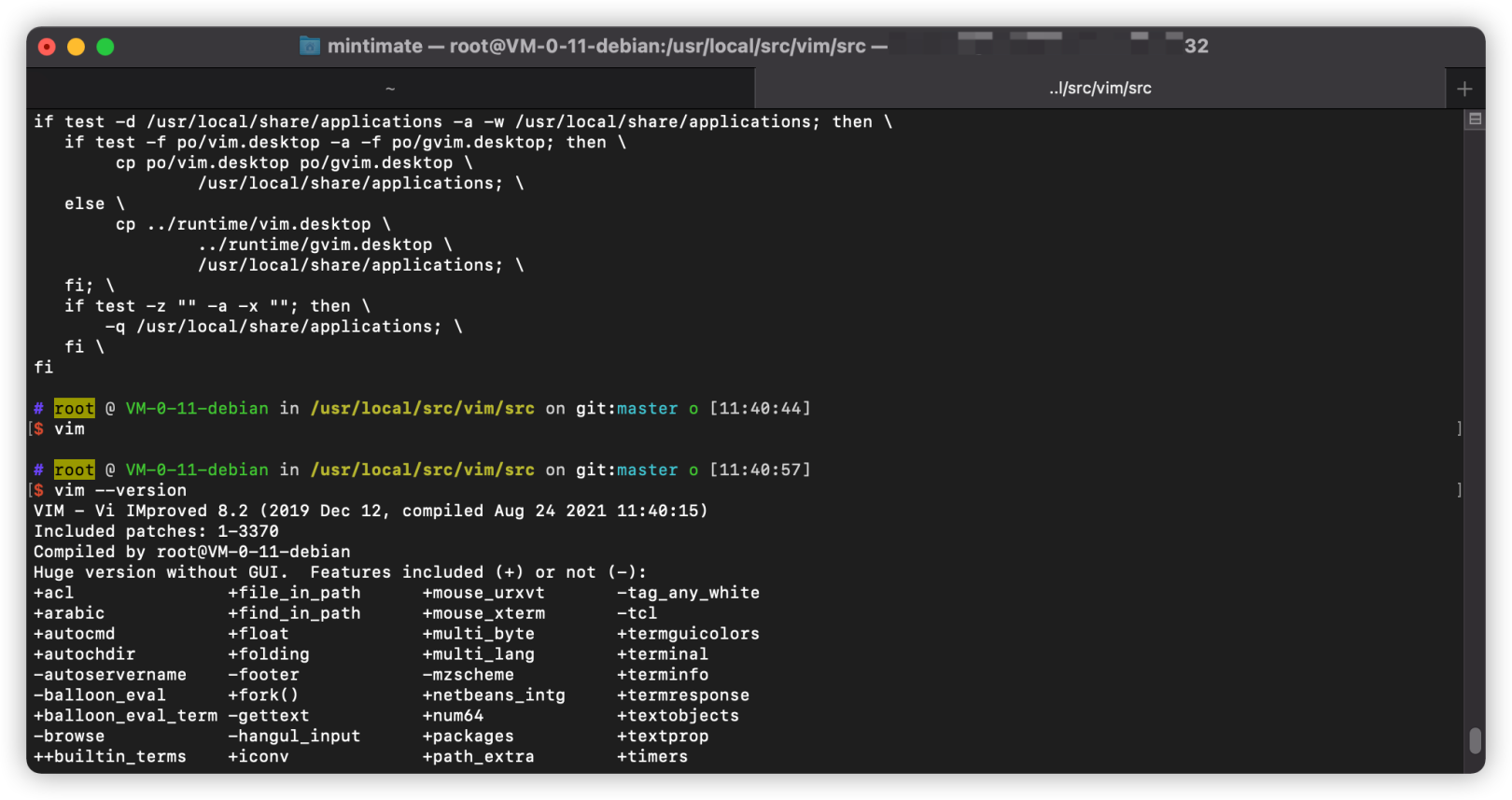The width and height of the screenshot is (1512, 800).
Task: Click the '+termguicolors' feature entry
Action: (x=688, y=634)
